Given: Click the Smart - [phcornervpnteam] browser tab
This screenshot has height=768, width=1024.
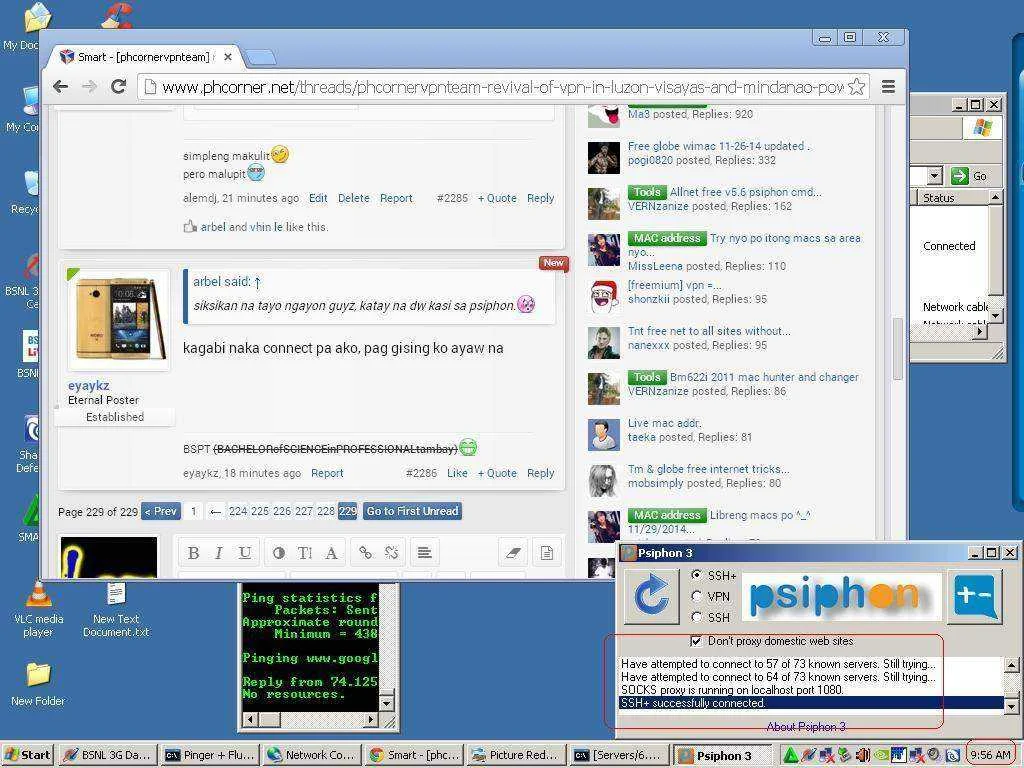Looking at the screenshot, I should point(145,57).
